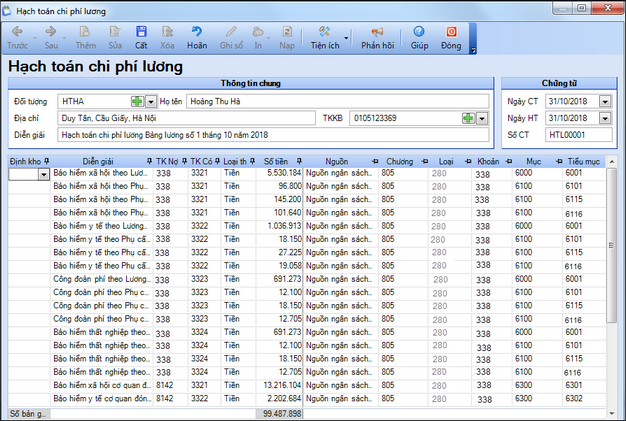
Task: Pin the Diễn giải column
Action: coord(149,161)
